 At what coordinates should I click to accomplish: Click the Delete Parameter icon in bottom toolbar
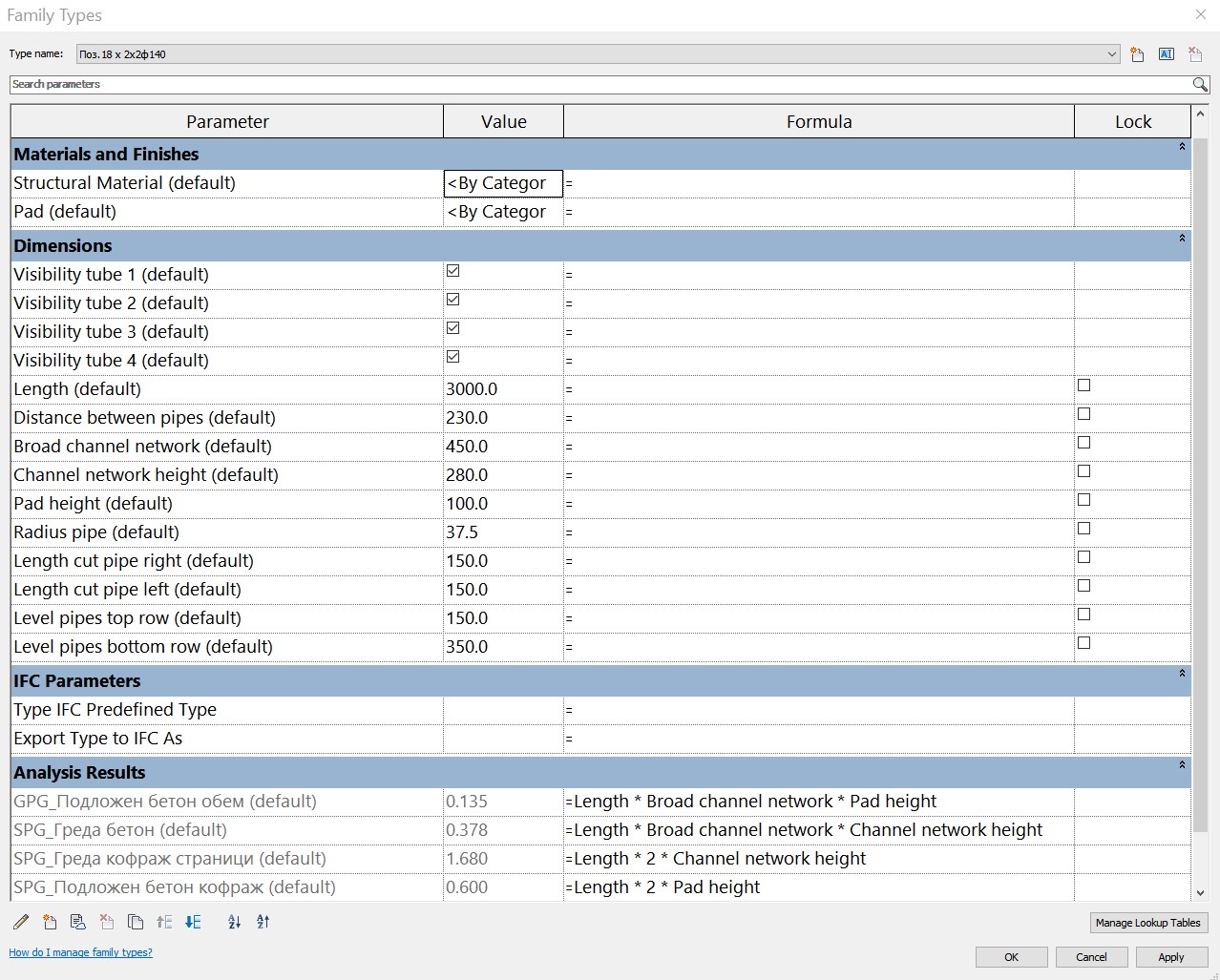point(107,922)
